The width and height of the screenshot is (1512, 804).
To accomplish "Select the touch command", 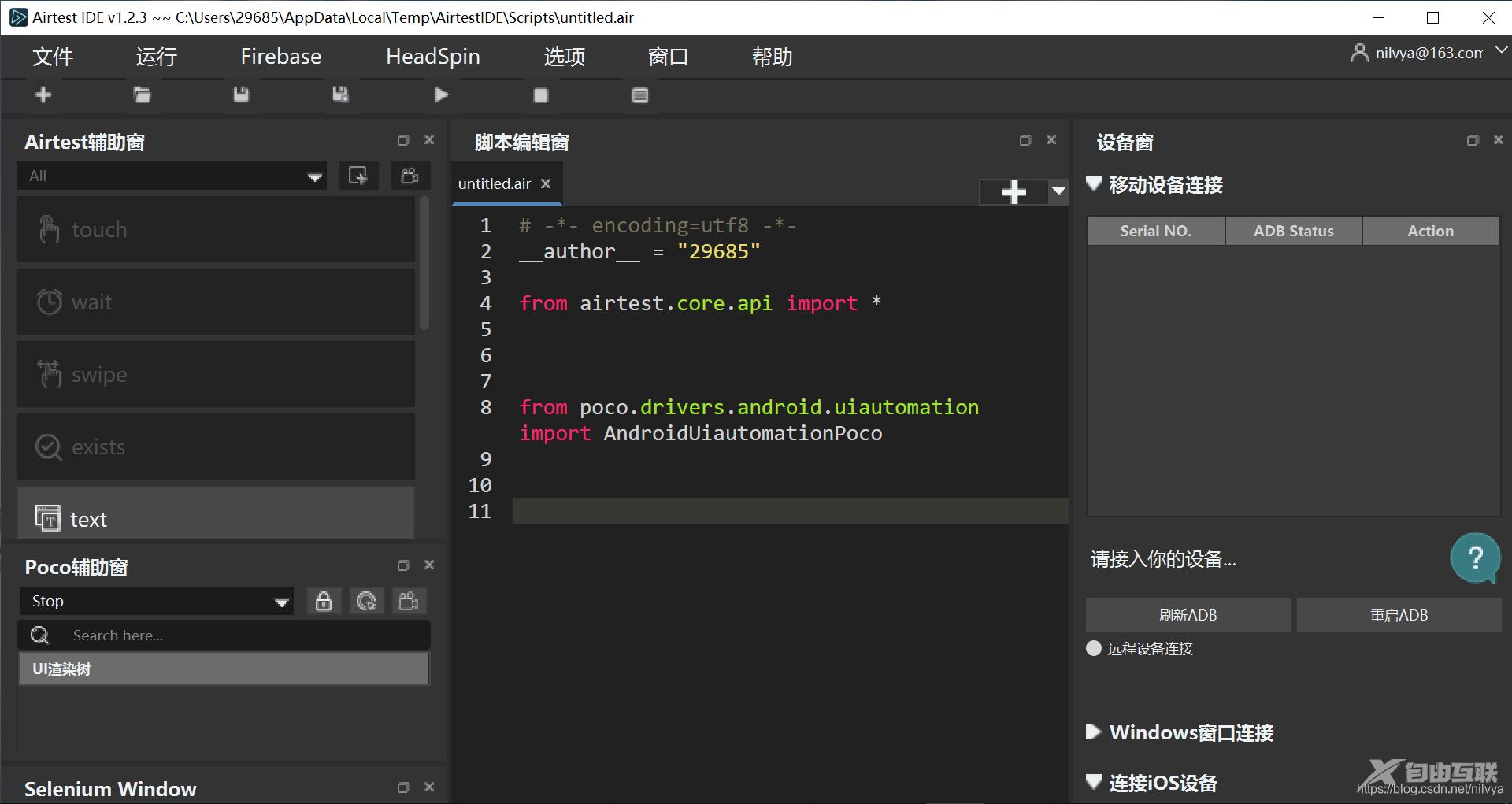I will pyautogui.click(x=215, y=229).
